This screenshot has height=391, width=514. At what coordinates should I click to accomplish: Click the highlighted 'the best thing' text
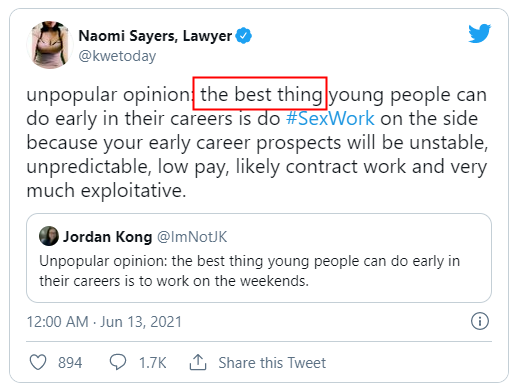tap(260, 93)
